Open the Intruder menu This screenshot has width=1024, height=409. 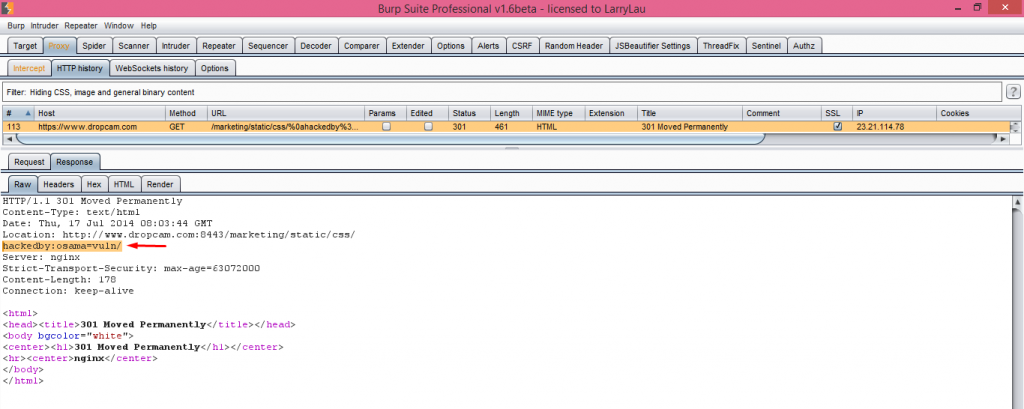[x=44, y=26]
